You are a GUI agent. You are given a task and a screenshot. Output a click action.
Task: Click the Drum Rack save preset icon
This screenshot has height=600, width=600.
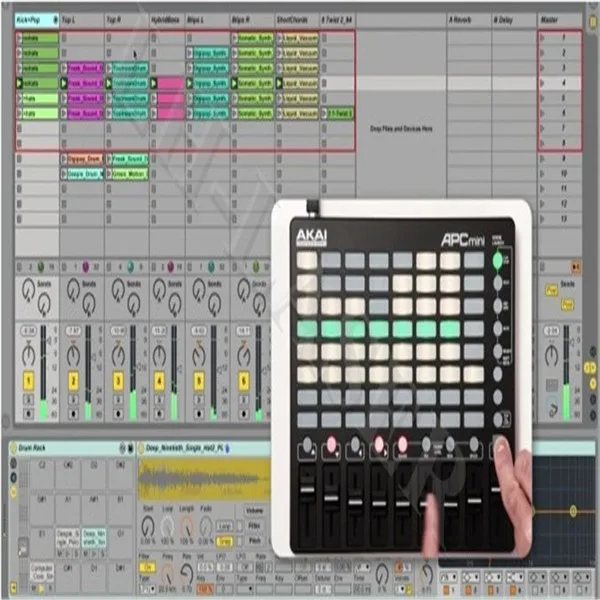point(130,448)
